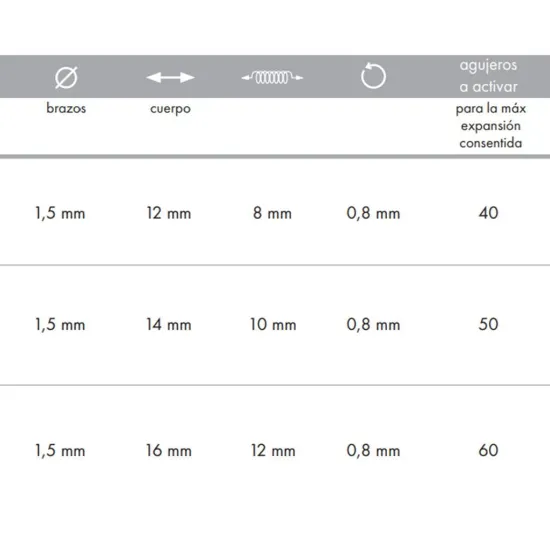Select 1,5 mm brazos value in last row
This screenshot has width=550, height=550.
[60, 451]
